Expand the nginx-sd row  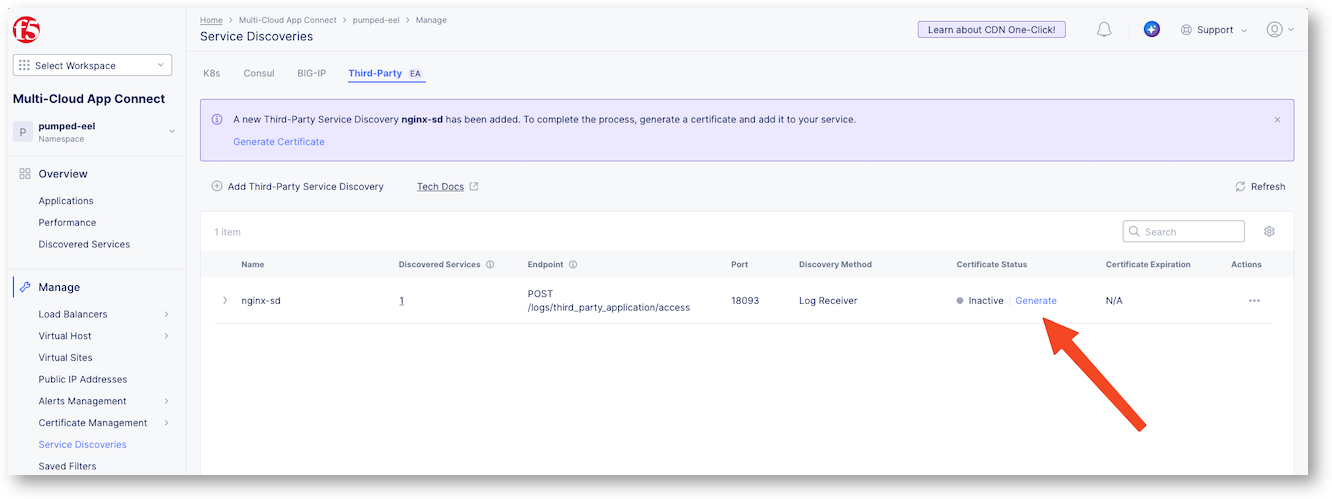pyautogui.click(x=225, y=300)
